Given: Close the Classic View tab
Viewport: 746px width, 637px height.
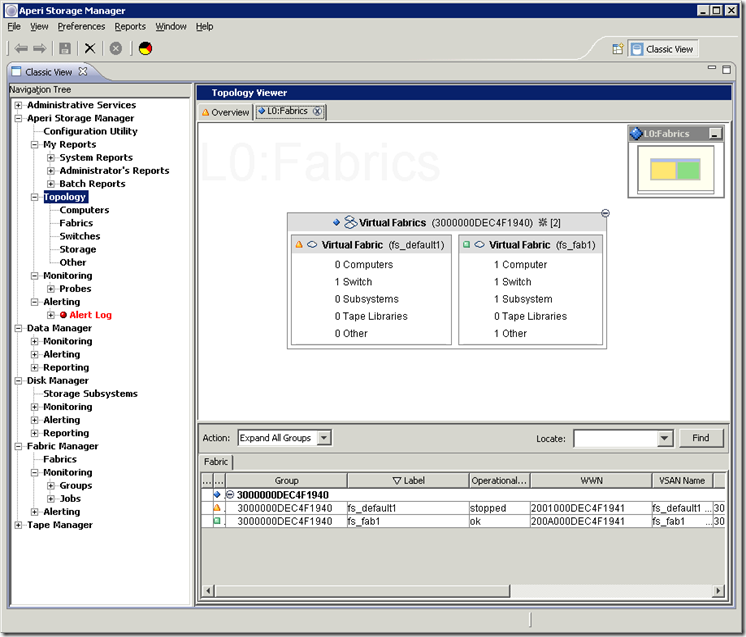Looking at the screenshot, I should 83,71.
